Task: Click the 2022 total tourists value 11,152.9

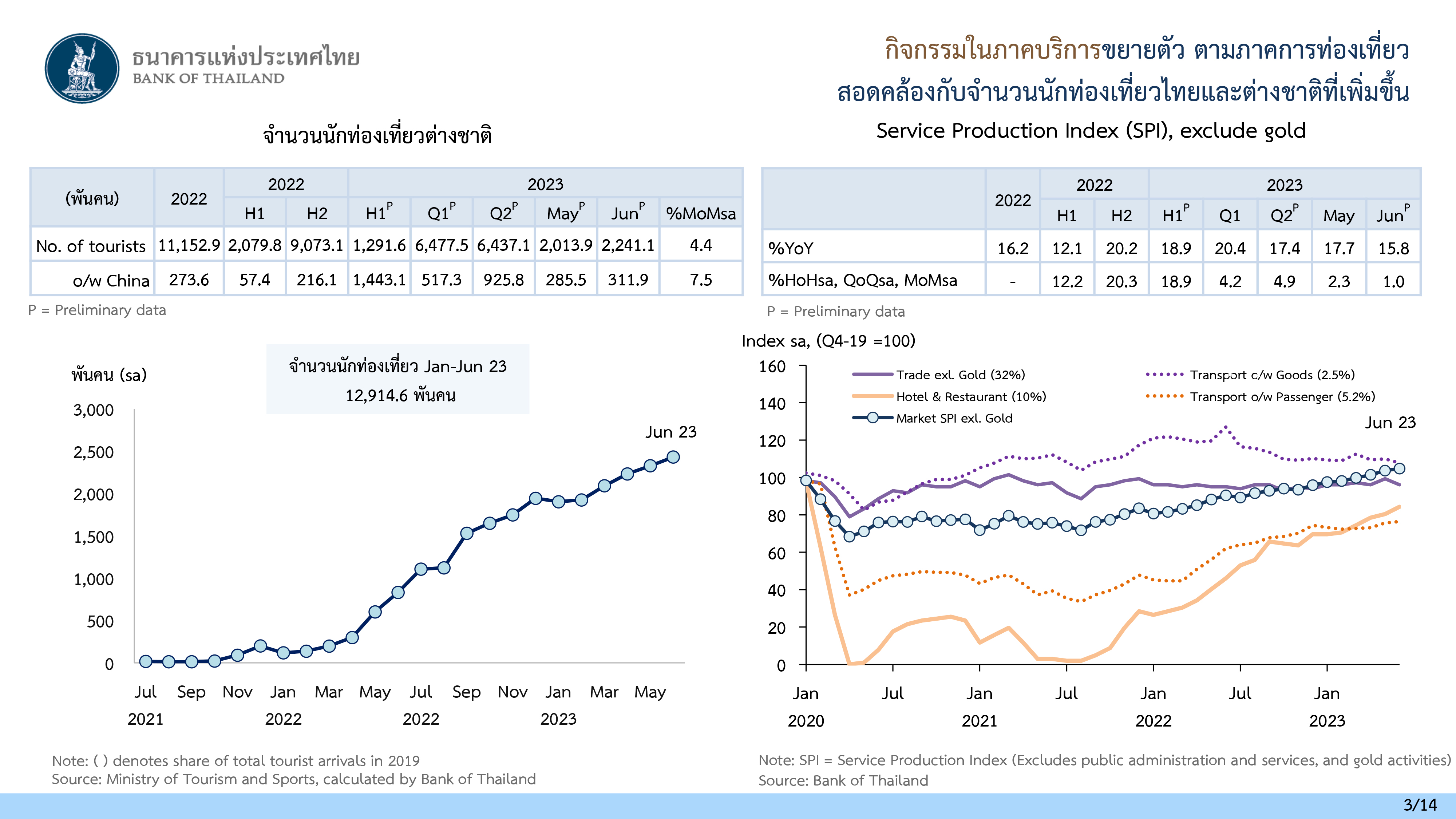Action: tap(189, 245)
